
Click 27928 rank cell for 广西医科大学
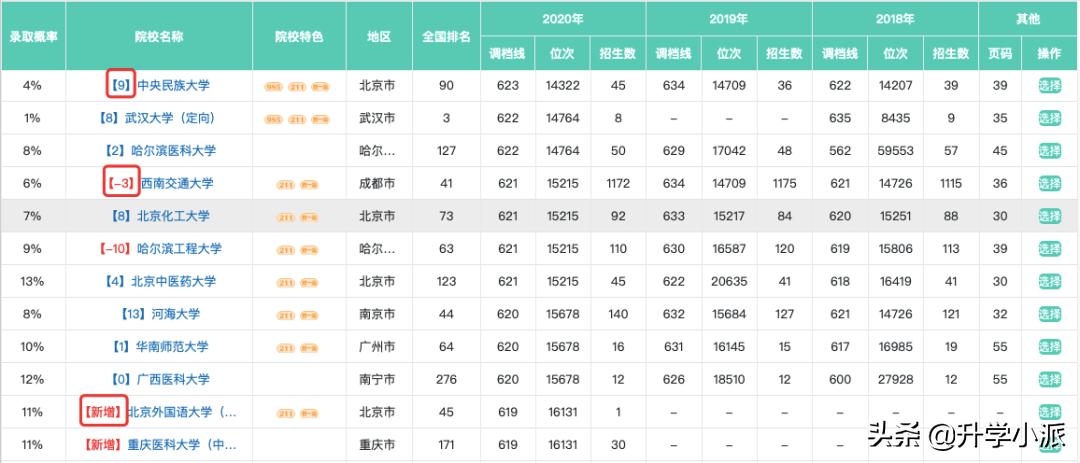895,379
